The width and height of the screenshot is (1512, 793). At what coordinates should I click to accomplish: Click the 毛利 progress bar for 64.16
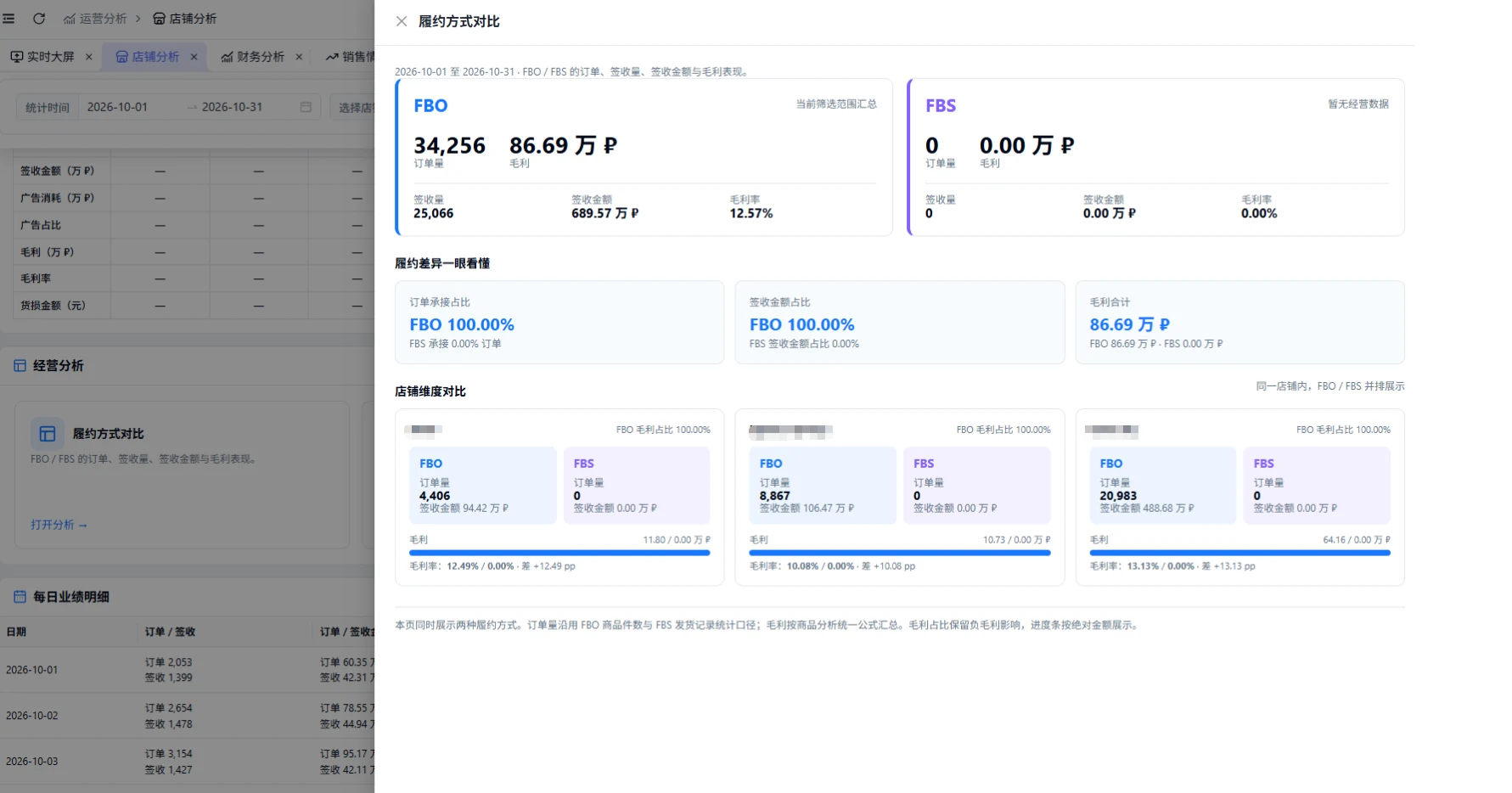1240,553
